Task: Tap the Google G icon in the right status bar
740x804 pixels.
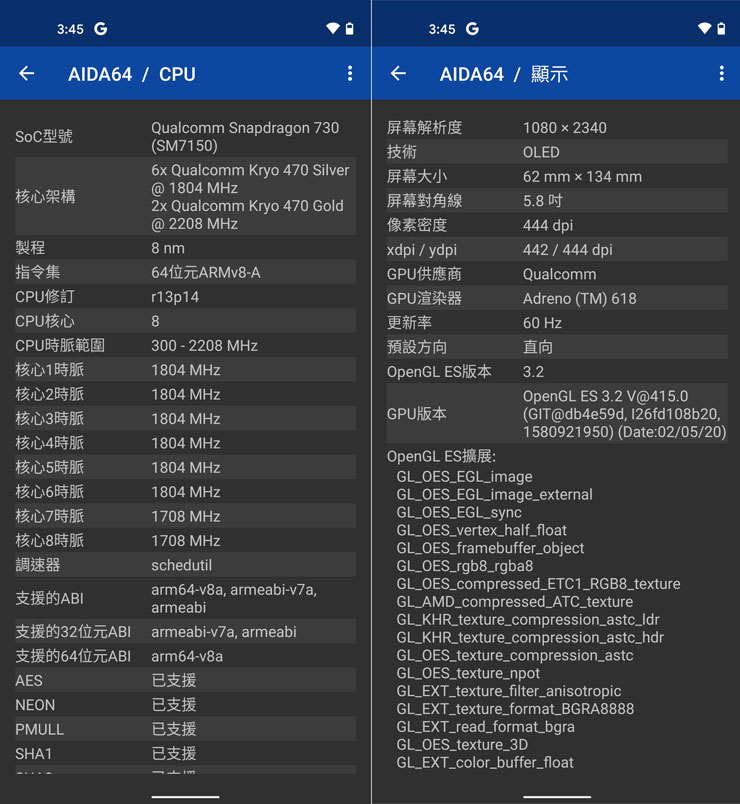Action: (x=472, y=29)
